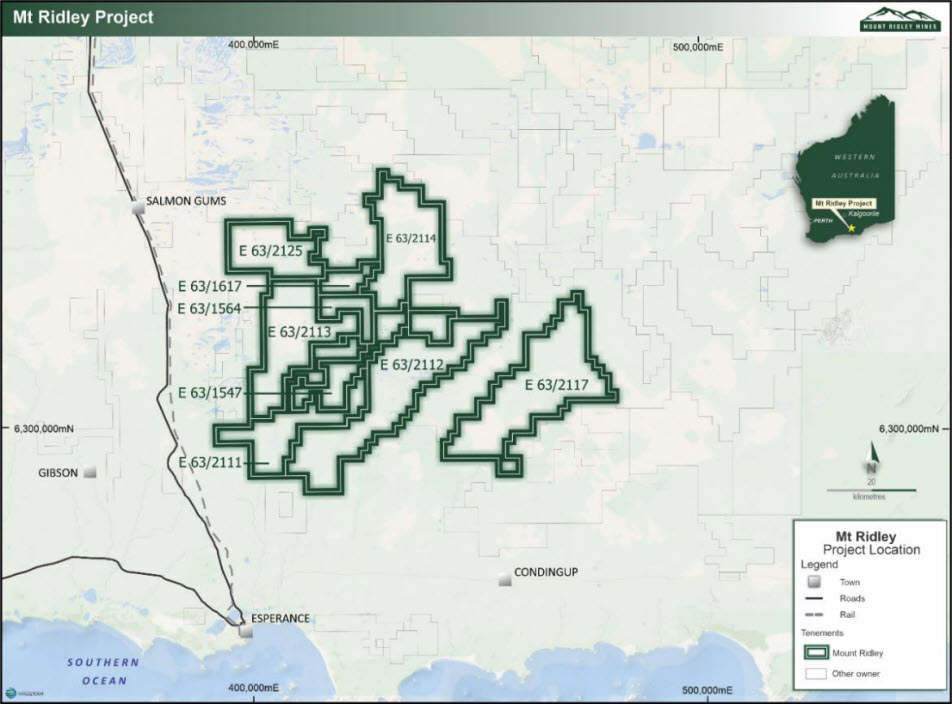The height and width of the screenshot is (704, 952).
Task: Select tenement E 63/2117
Action: (556, 382)
